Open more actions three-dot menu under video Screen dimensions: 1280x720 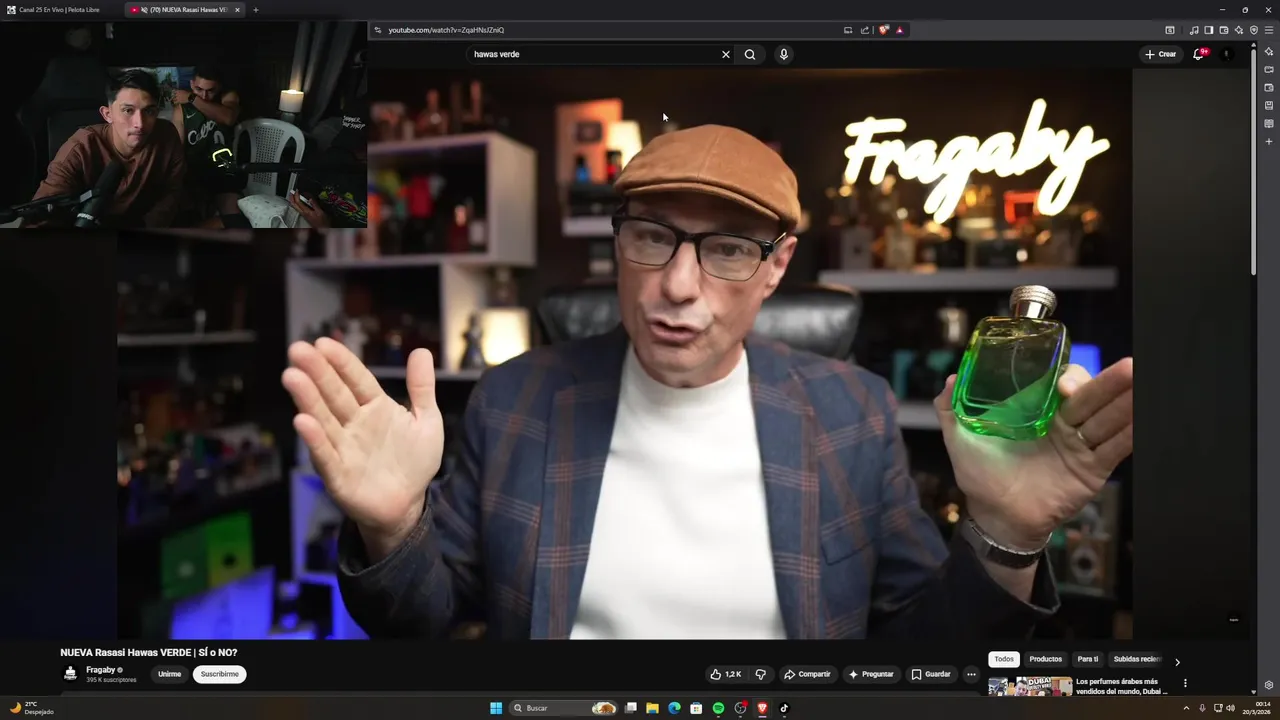(x=971, y=674)
